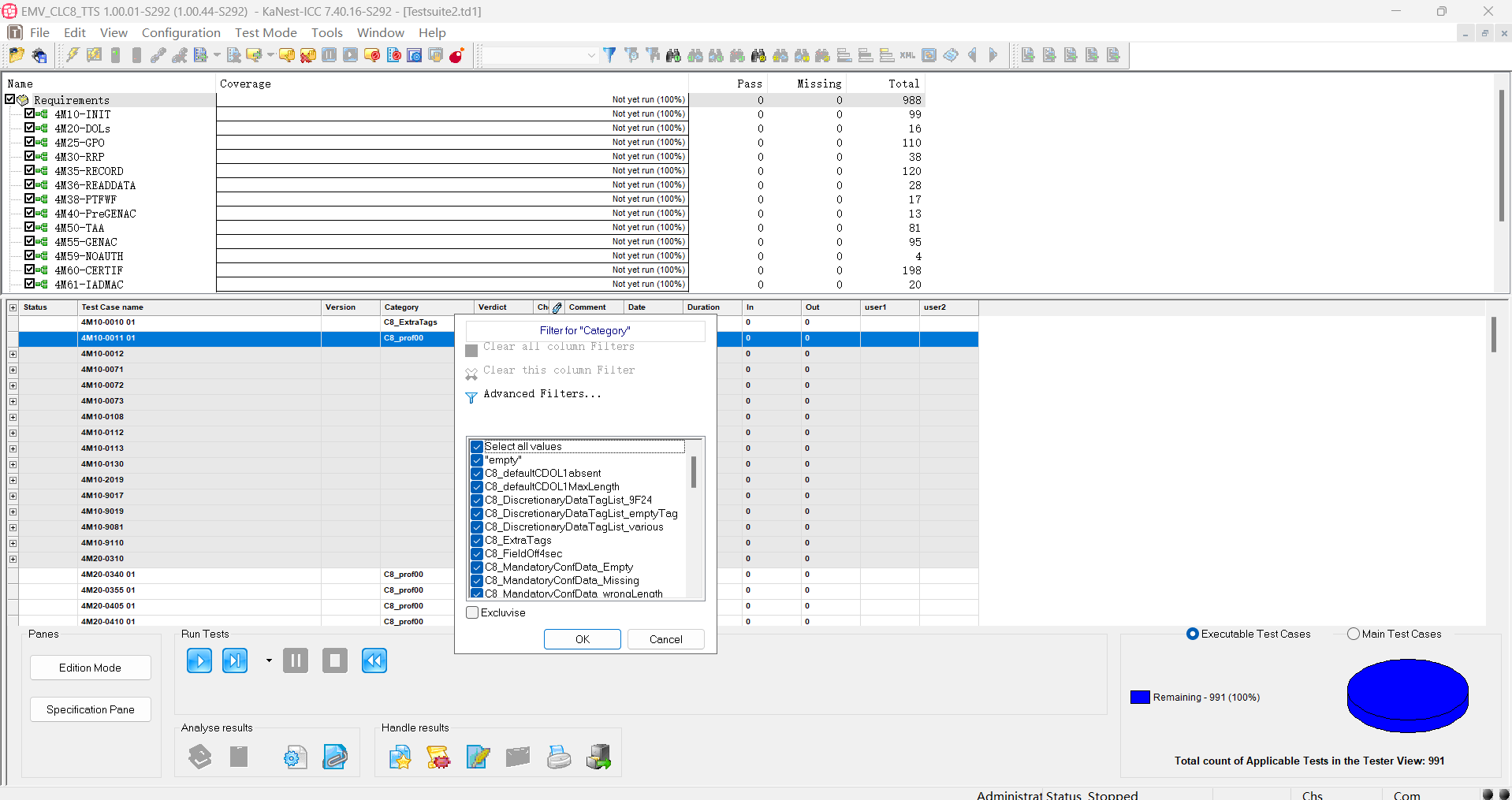Click the paperclip document icon in Analyse results
The width and height of the screenshot is (1512, 800).
[335, 757]
